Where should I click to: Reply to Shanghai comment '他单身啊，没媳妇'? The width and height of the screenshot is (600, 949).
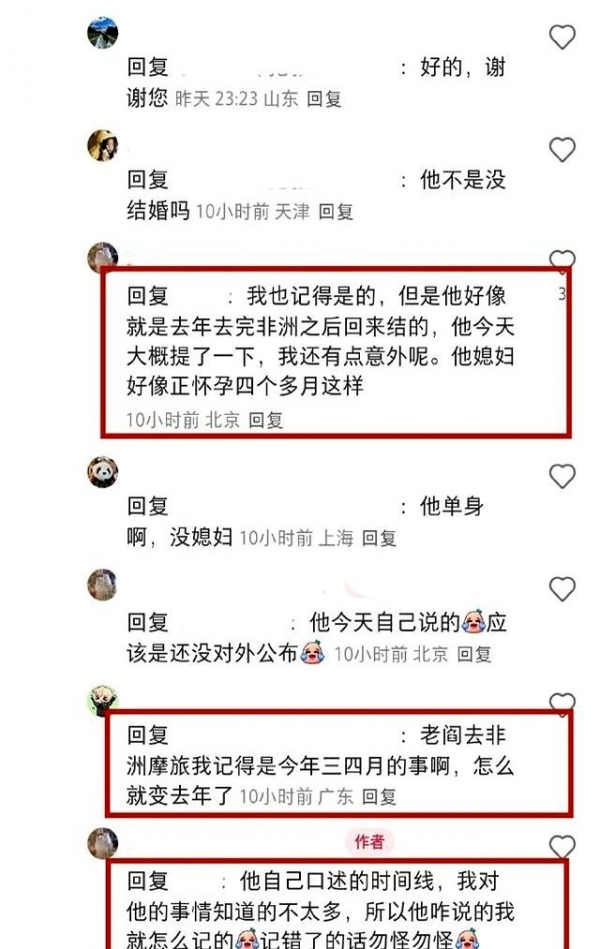pos(379,537)
